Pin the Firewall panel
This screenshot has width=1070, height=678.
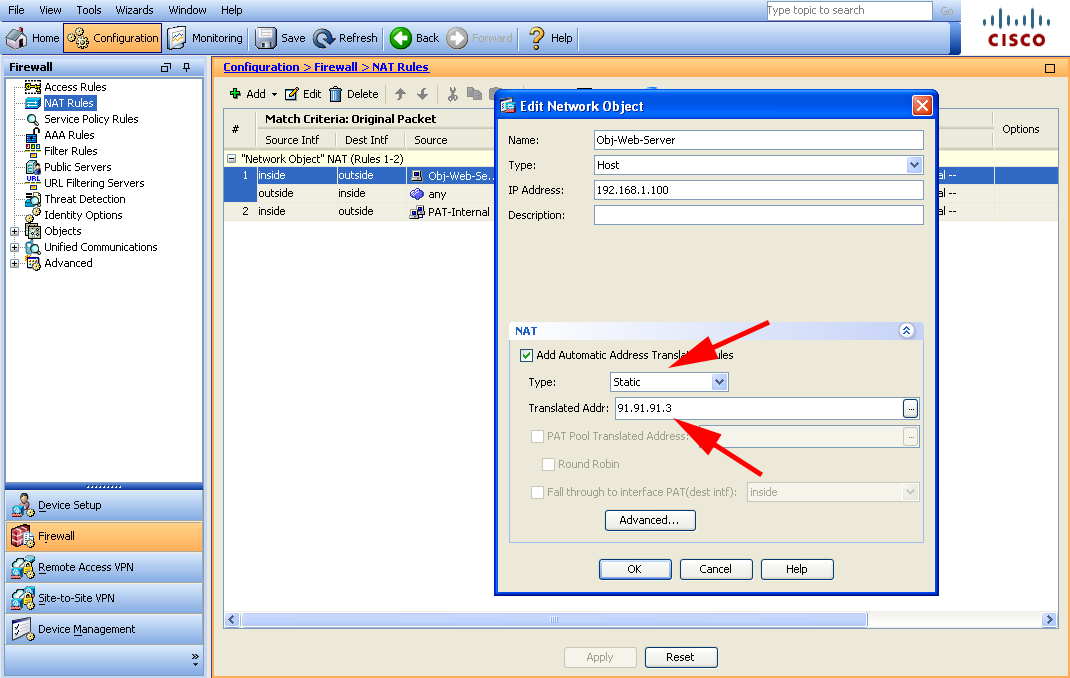click(x=186, y=68)
